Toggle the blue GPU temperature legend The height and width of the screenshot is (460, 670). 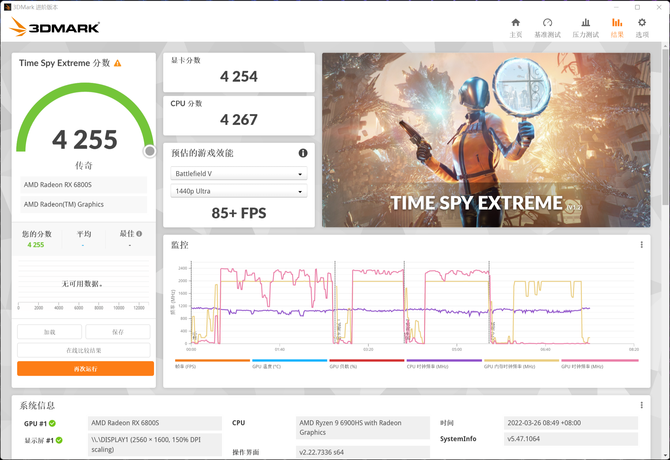289,363
